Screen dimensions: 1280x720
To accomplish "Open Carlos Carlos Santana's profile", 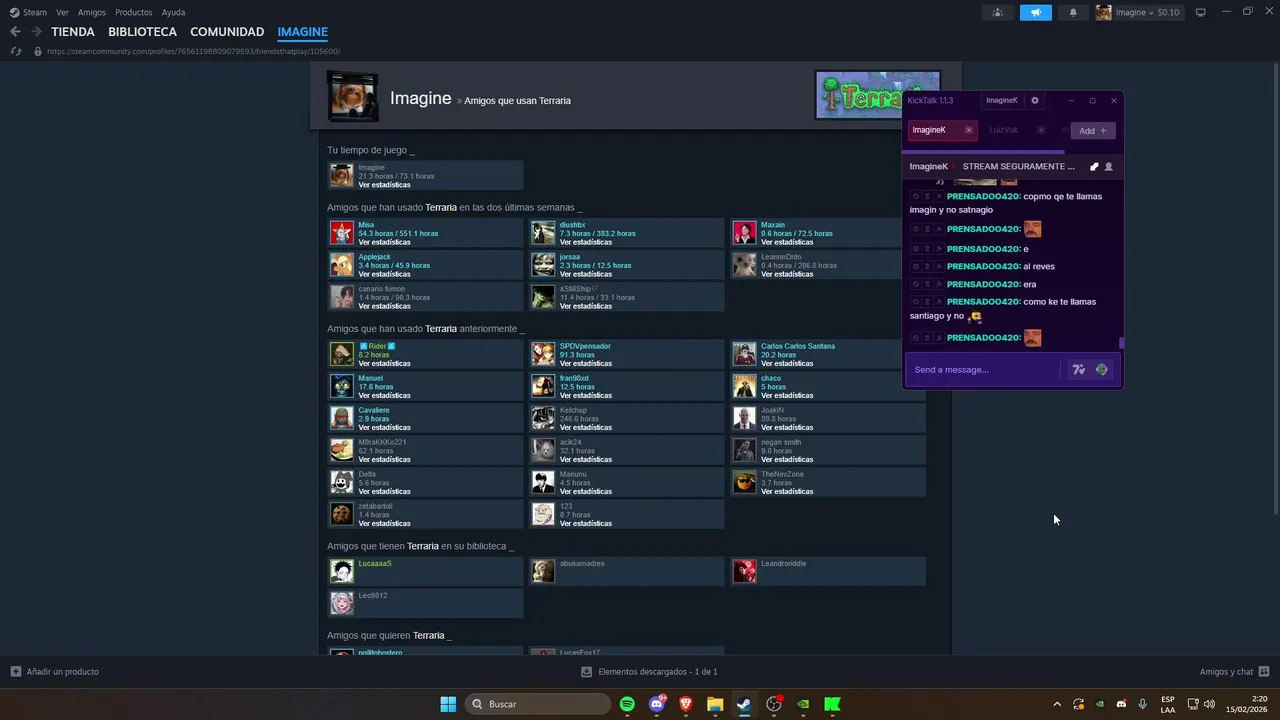I will point(798,346).
